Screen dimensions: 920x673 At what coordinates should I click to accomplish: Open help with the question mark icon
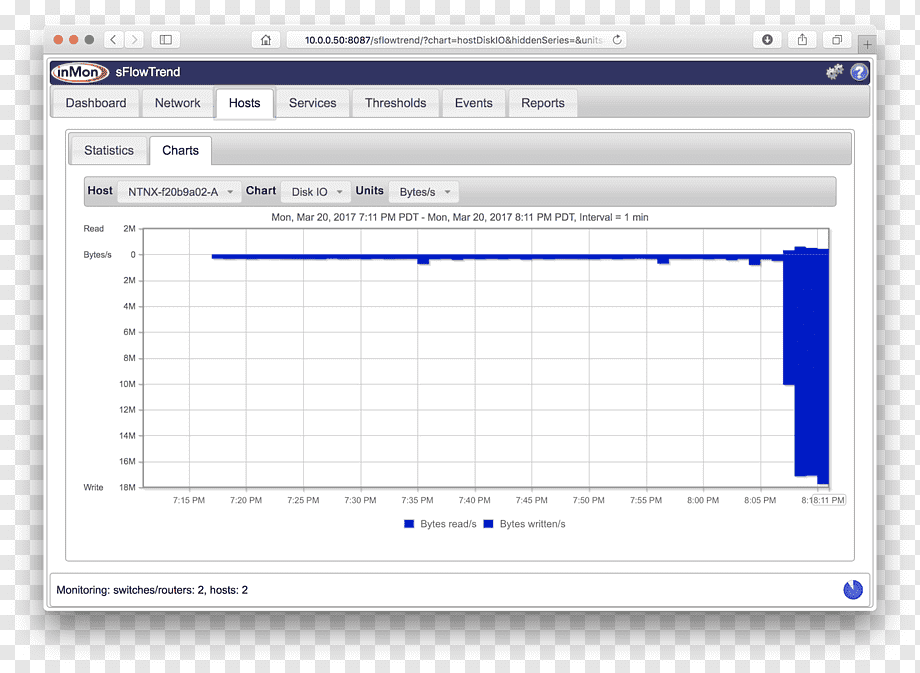click(859, 72)
